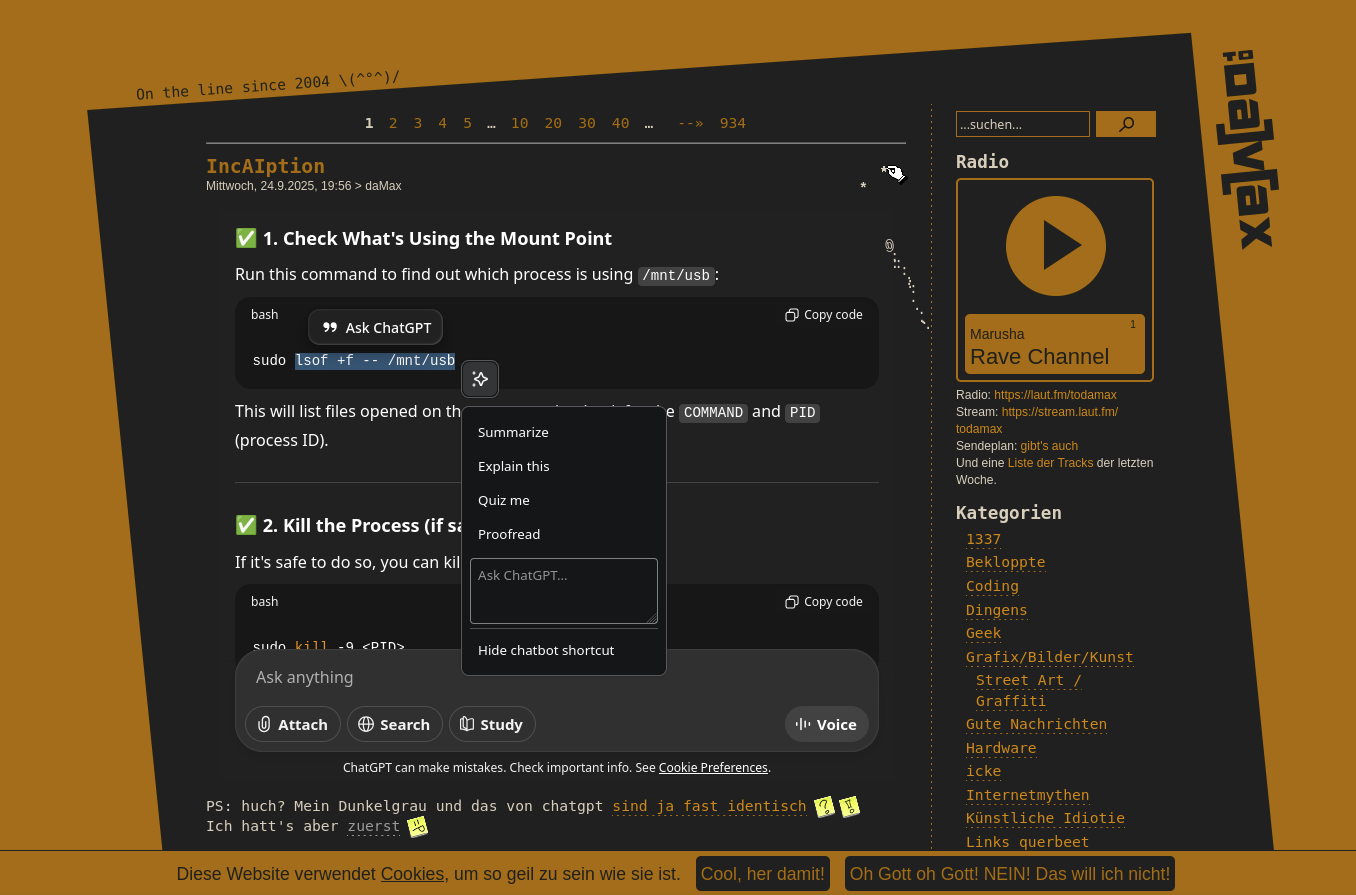Choose Explain this menu entry

click(x=513, y=466)
